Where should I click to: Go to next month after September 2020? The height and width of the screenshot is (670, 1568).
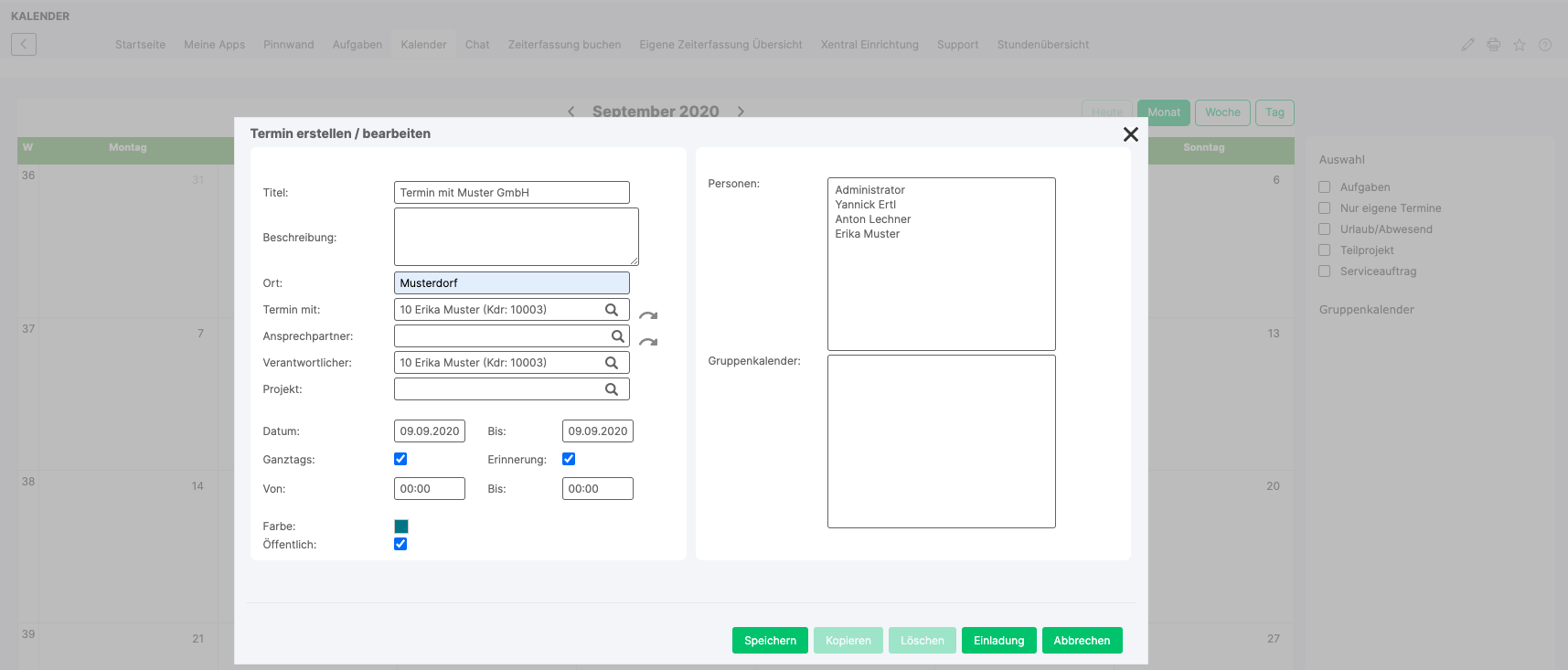point(741,112)
